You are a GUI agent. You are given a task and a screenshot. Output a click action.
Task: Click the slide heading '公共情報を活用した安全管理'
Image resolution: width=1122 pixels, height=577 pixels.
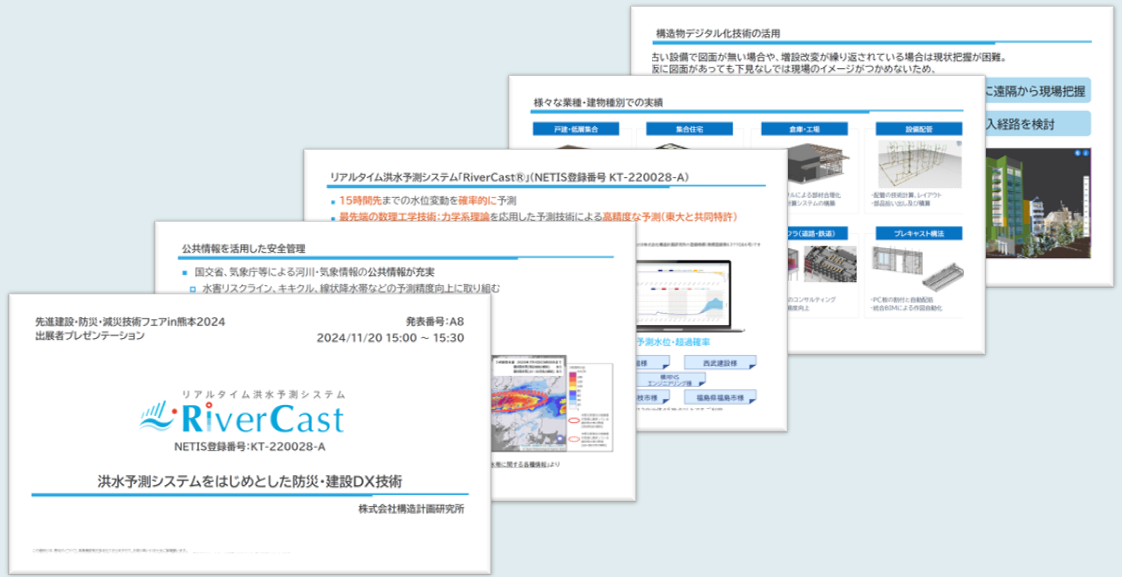click(244, 249)
